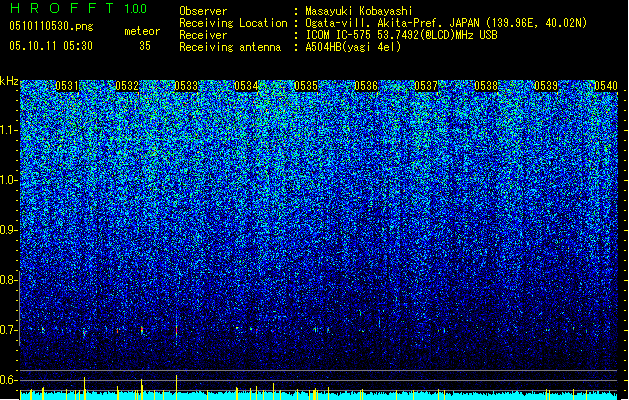Click the 1.0 kHz axis tick label
The width and height of the screenshot is (629, 400).
[x=9, y=180]
